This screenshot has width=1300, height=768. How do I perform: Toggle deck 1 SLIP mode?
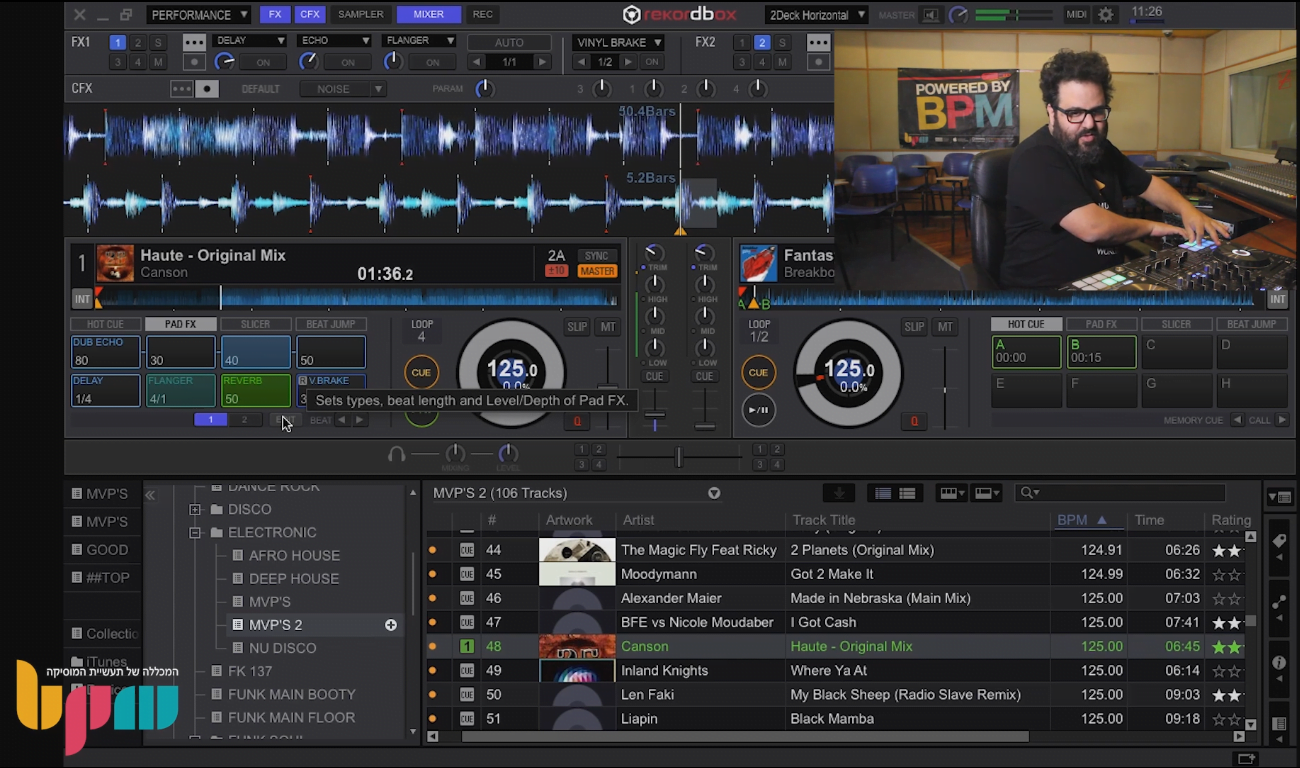577,327
